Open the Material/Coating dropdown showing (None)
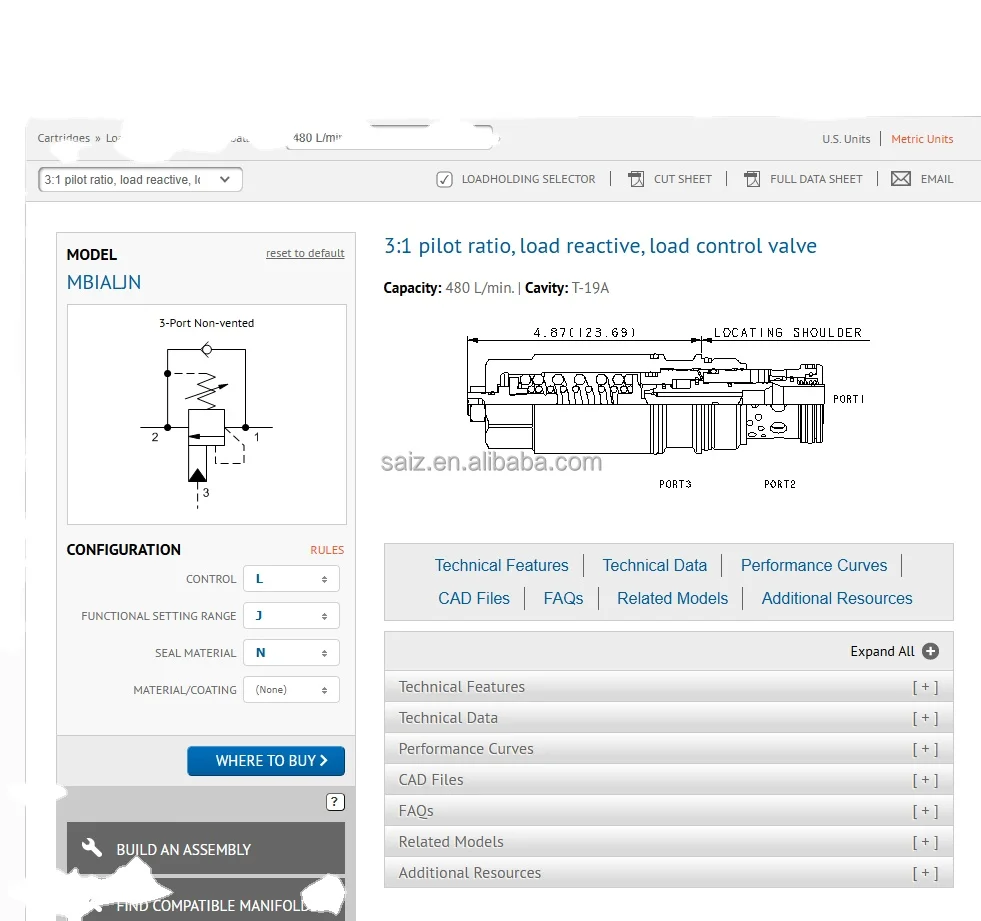 [x=292, y=689]
